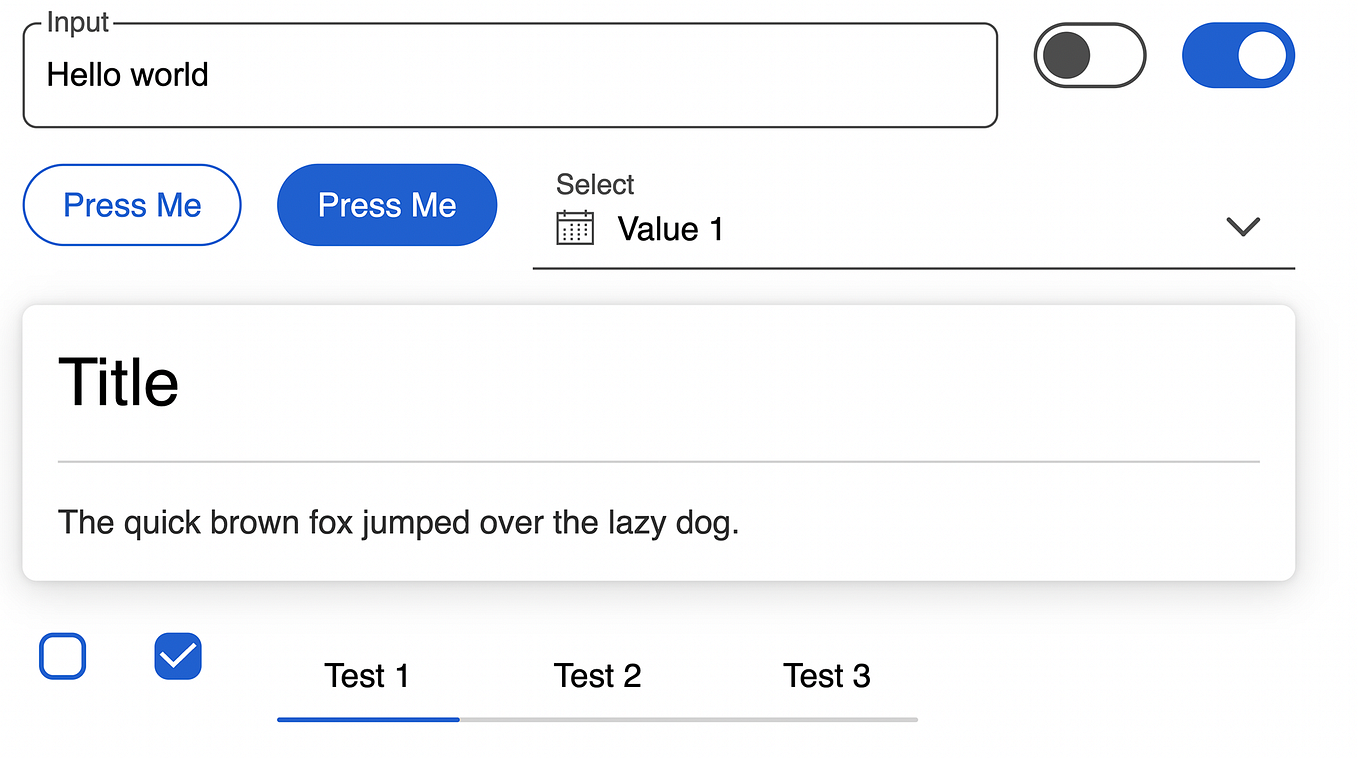Check the empty unchecked checkbox
The image size is (1358, 758).
63,657
